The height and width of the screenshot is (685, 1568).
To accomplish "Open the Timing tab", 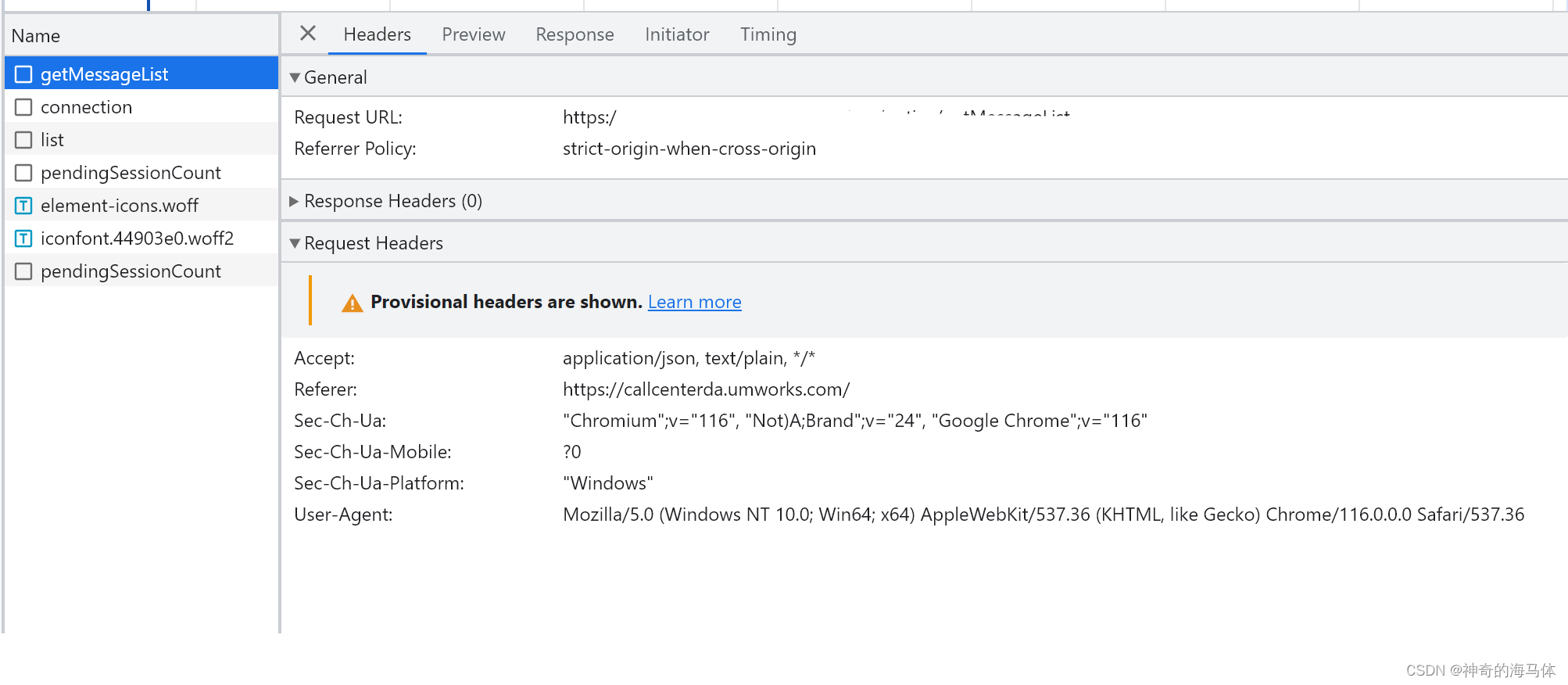I will point(768,34).
